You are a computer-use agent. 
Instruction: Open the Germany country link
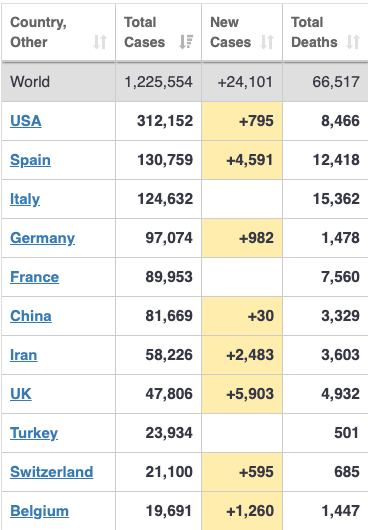pos(43,238)
